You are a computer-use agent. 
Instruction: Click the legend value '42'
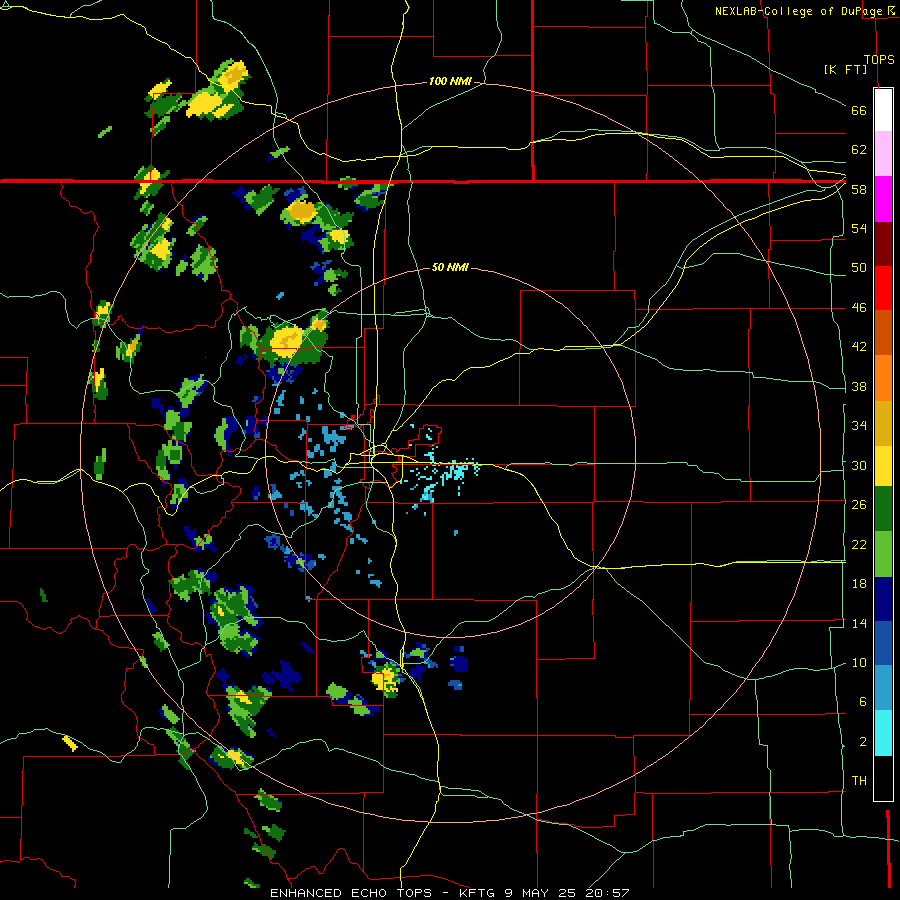pos(859,347)
